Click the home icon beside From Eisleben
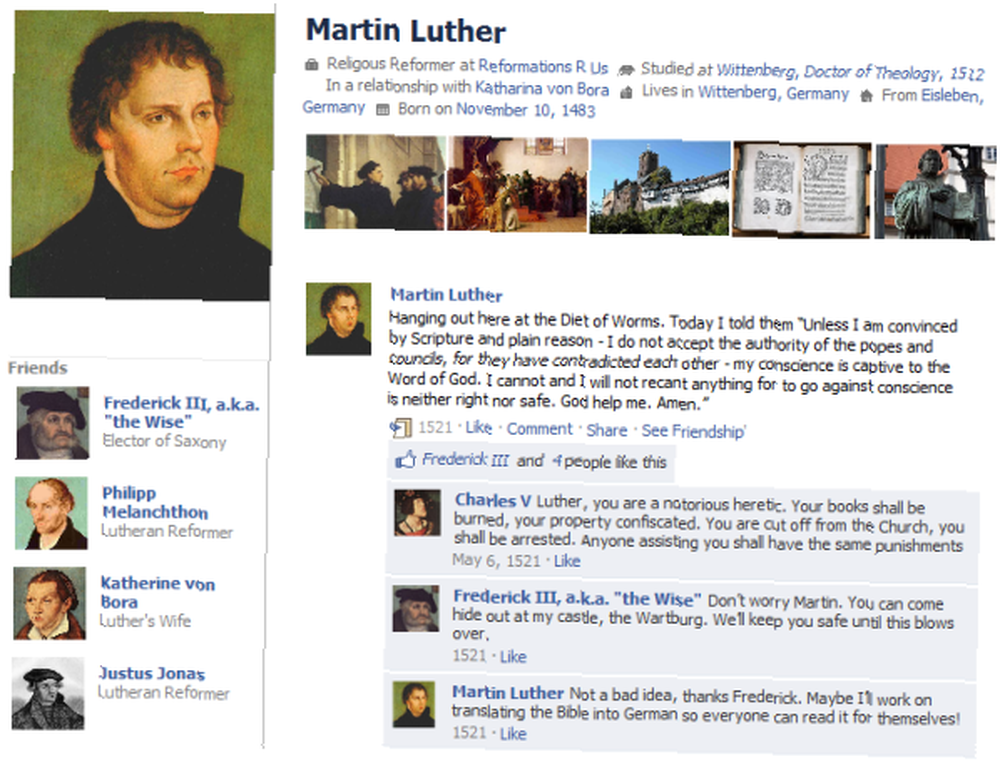Screen dimensions: 1000x764 (866, 96)
